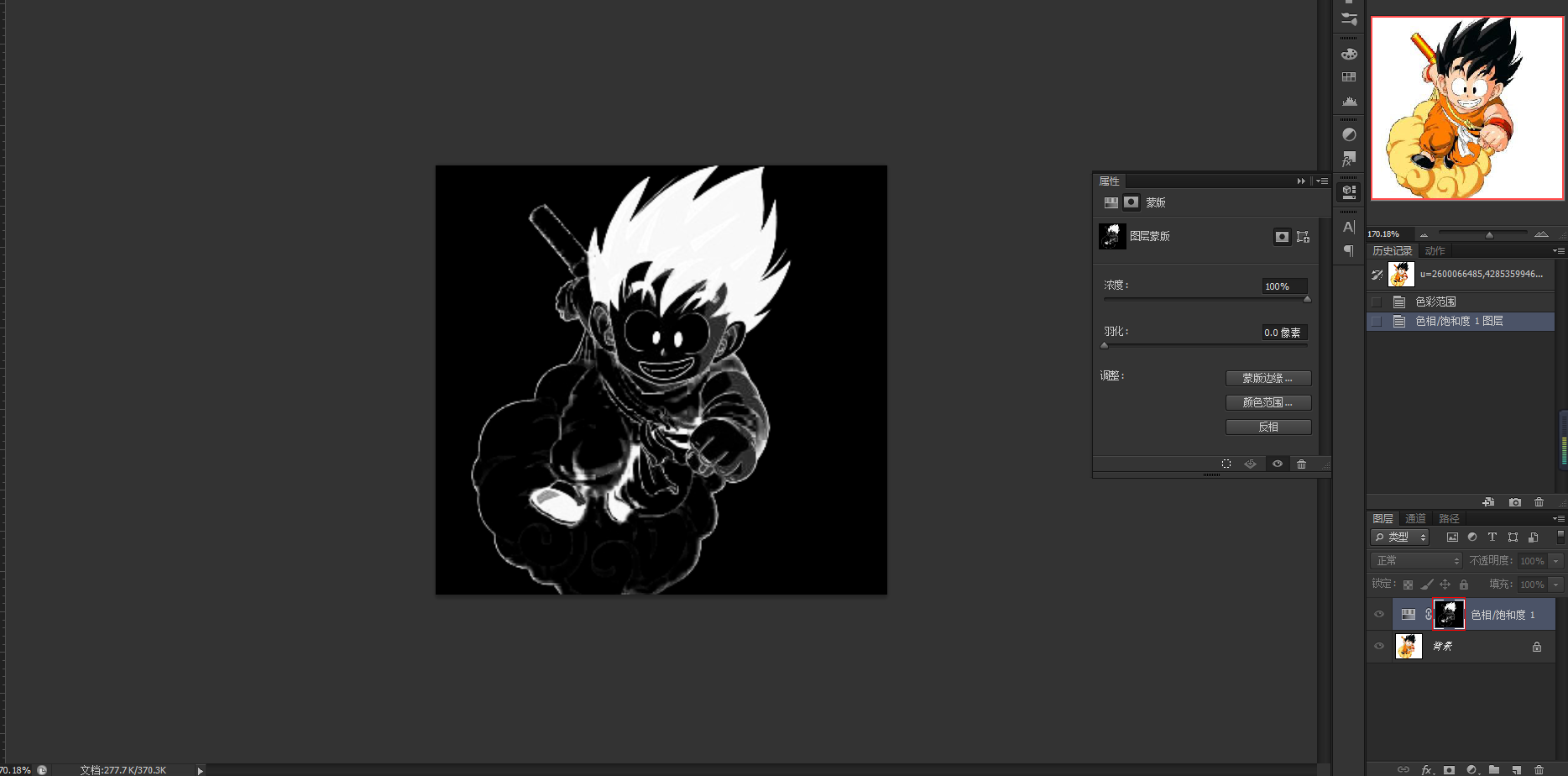Toggle mask visibility eye in 属性 panel
The height and width of the screenshot is (776, 1568).
click(x=1278, y=464)
